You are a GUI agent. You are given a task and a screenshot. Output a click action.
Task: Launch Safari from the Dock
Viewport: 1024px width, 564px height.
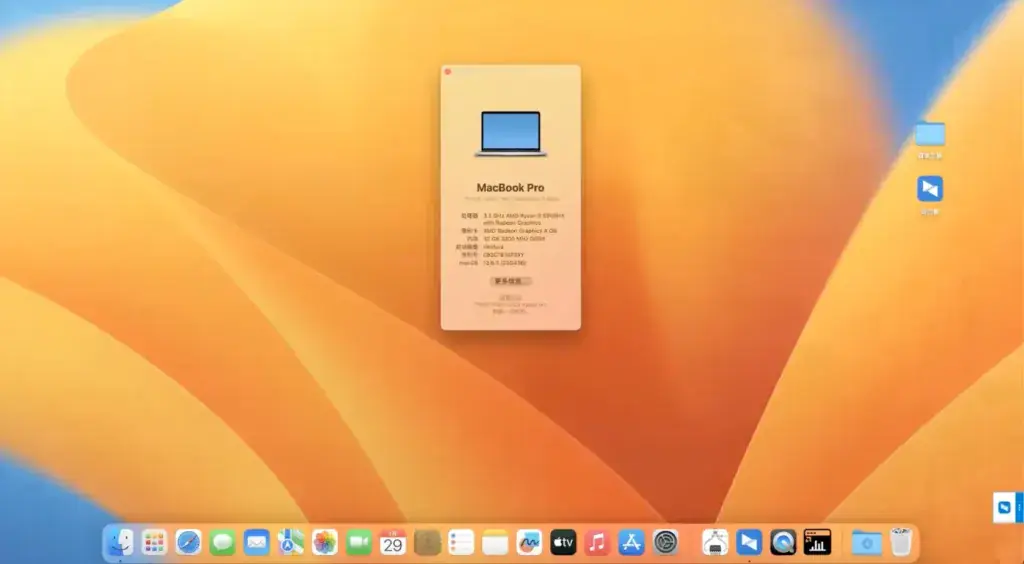(188, 542)
